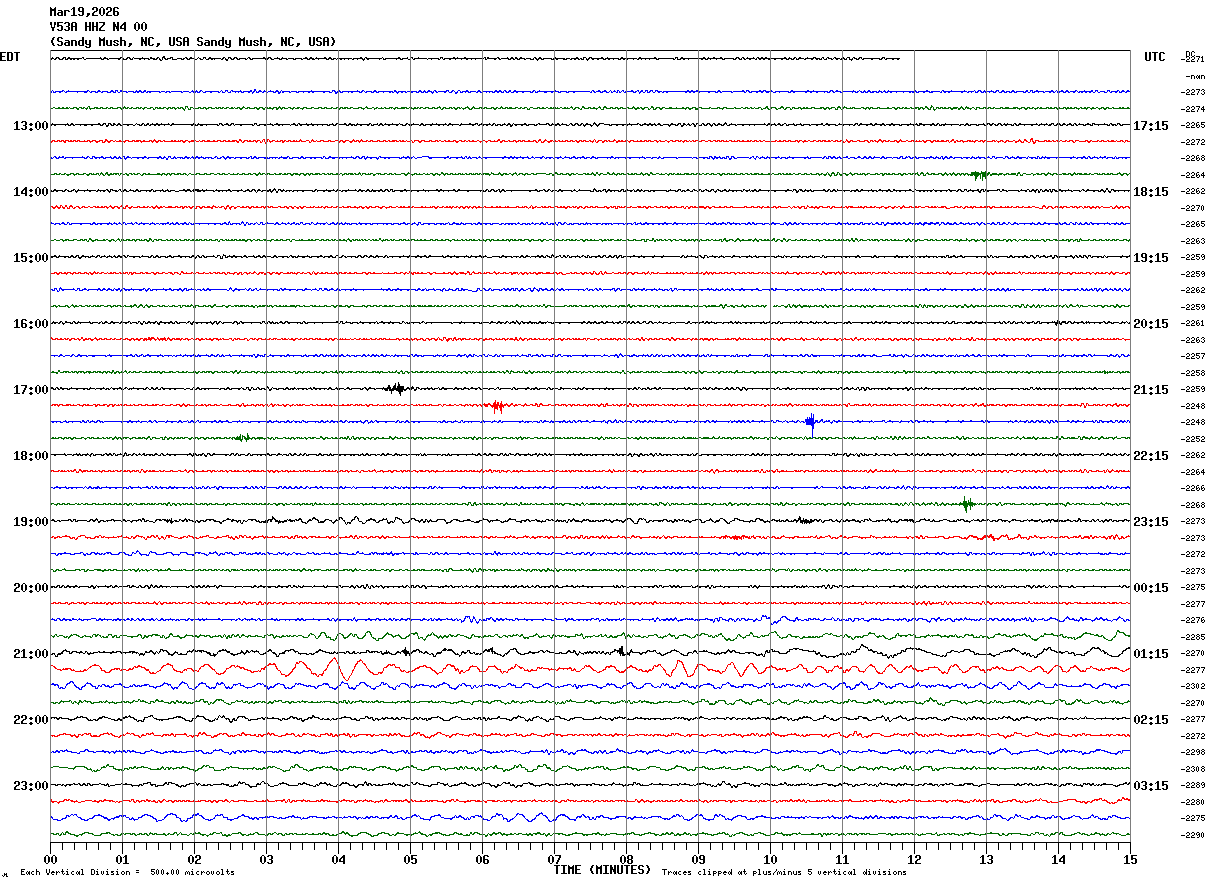1210x886 pixels.
Task: Click the 20:15 UTC time label
Action: pyautogui.click(x=1151, y=324)
